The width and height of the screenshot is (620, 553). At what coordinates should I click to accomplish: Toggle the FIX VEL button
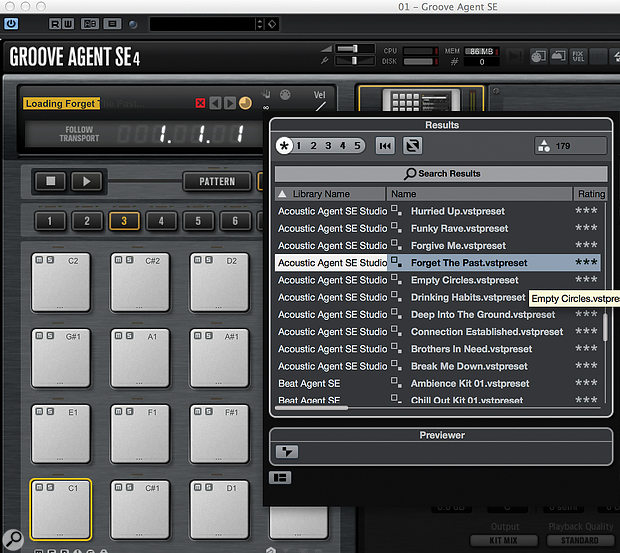coord(578,56)
